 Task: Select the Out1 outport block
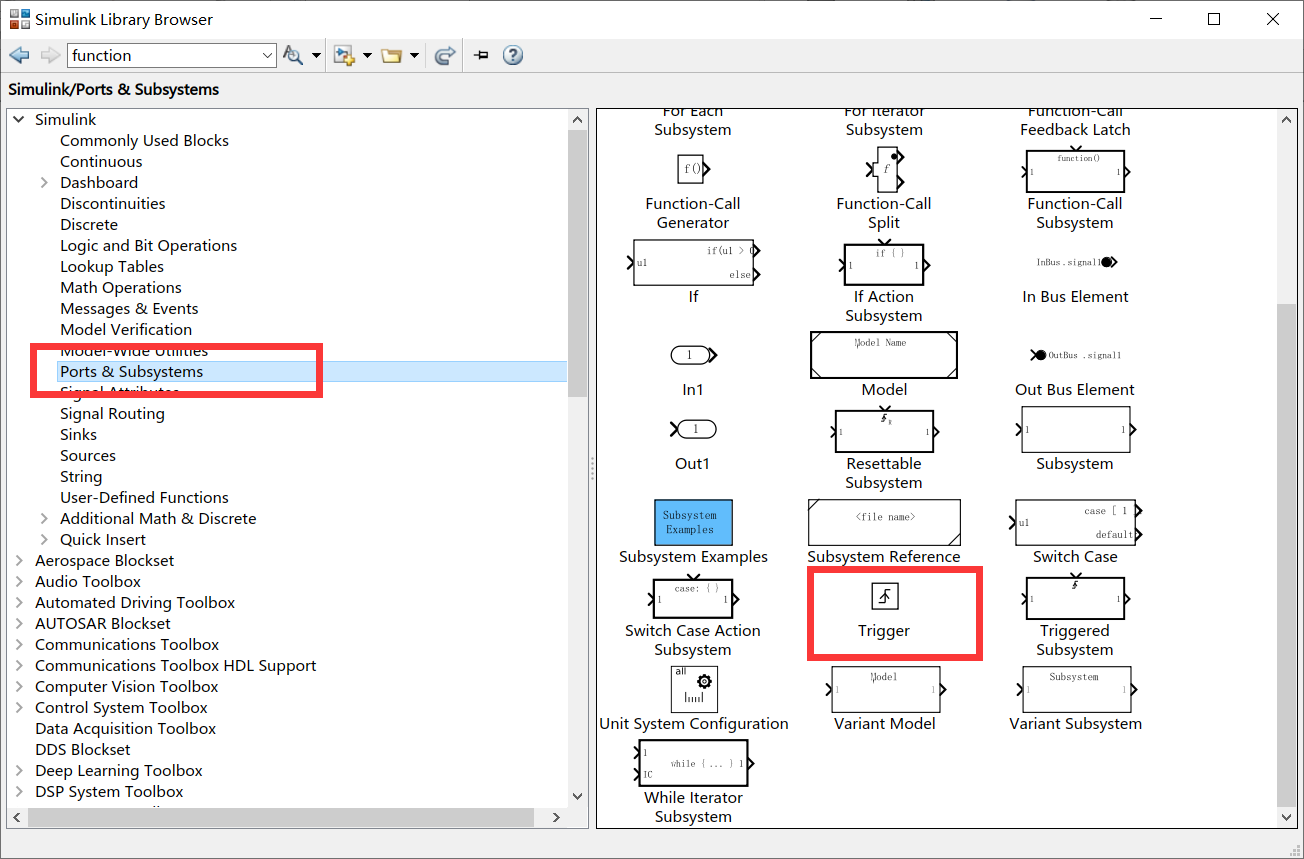tap(693, 429)
